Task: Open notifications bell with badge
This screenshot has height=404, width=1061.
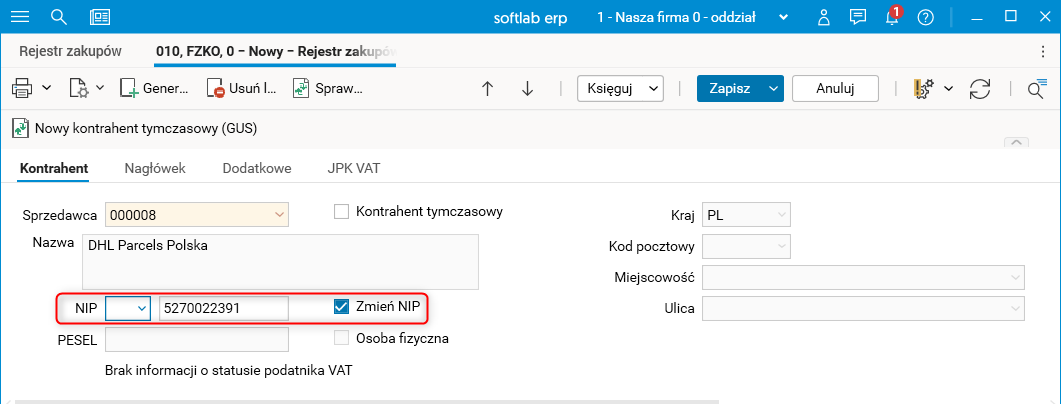Action: [x=893, y=16]
